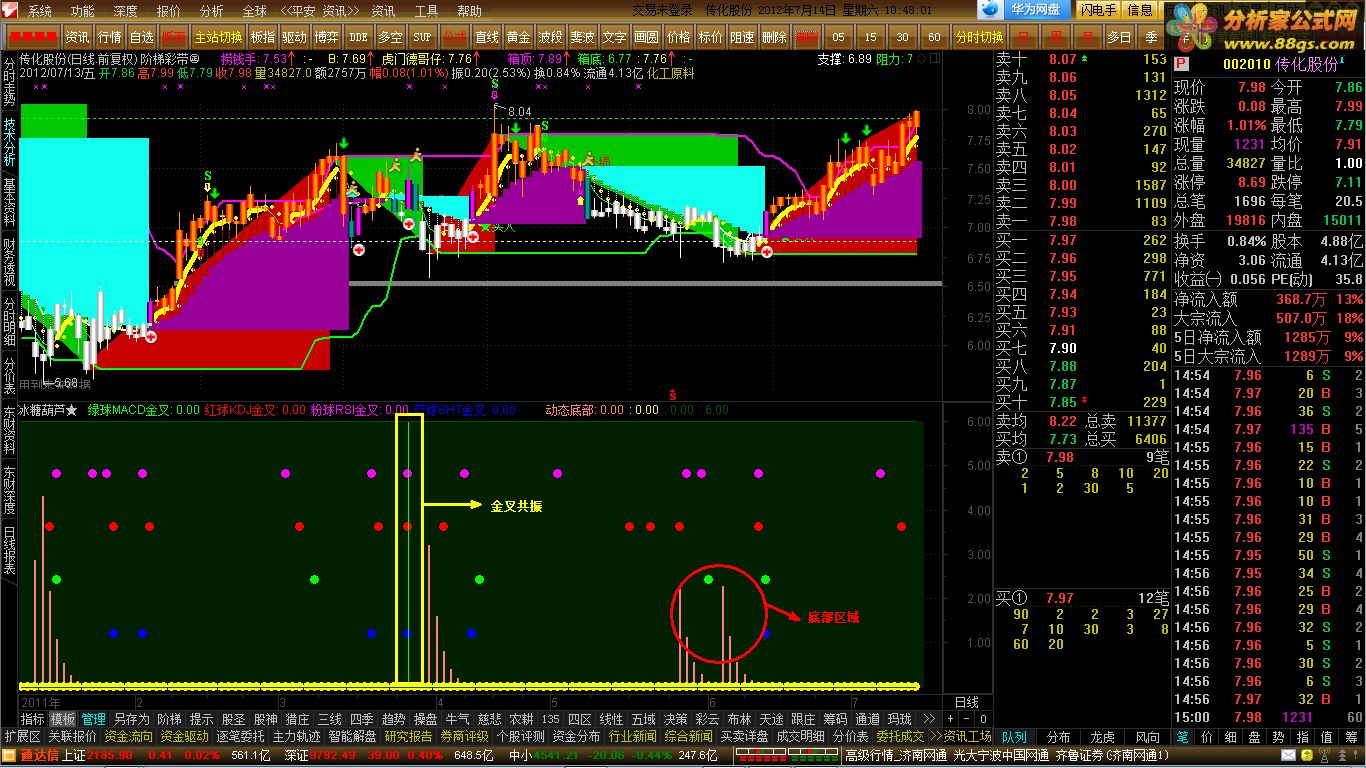Select the 画圆 circle tool
Viewport: 1366px width, 768px height.
pos(646,37)
